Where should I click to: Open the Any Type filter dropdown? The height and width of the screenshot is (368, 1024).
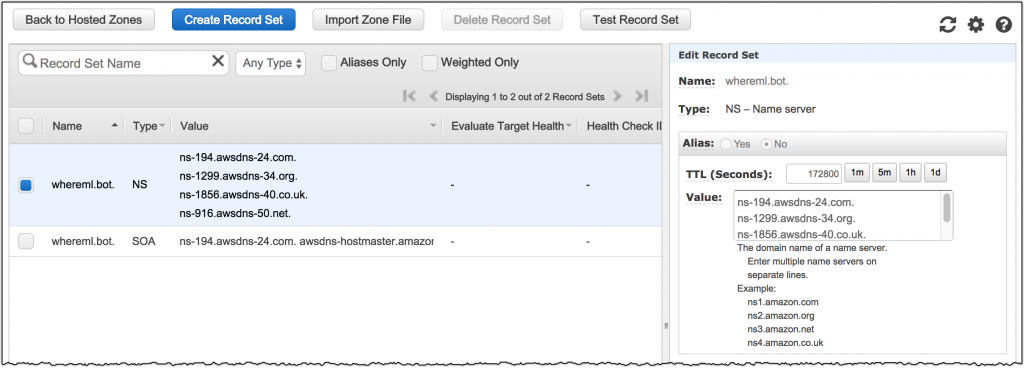[x=270, y=63]
